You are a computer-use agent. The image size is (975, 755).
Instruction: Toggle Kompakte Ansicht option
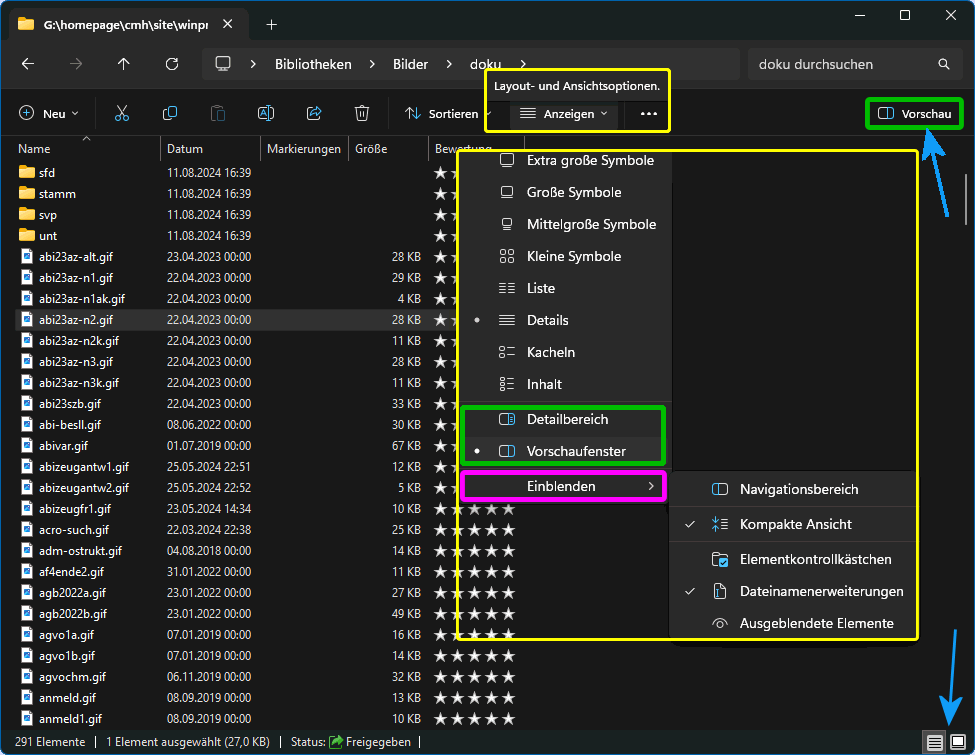pos(795,524)
